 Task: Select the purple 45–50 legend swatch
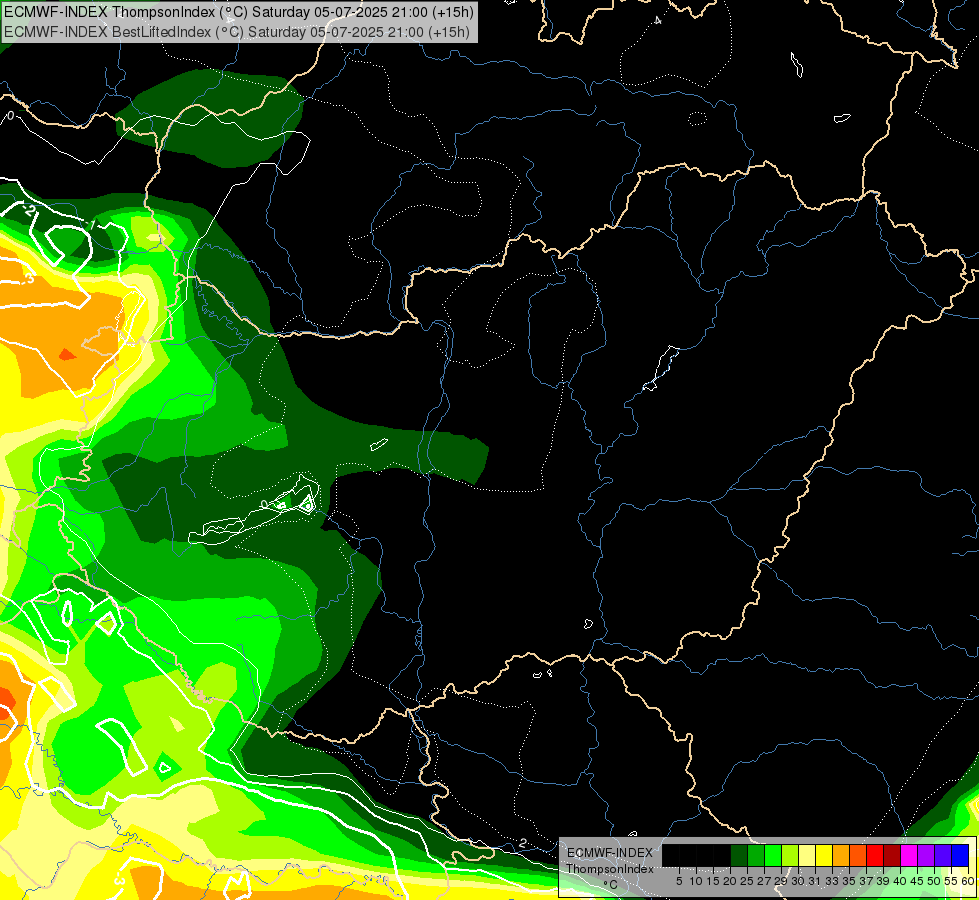coord(926,855)
